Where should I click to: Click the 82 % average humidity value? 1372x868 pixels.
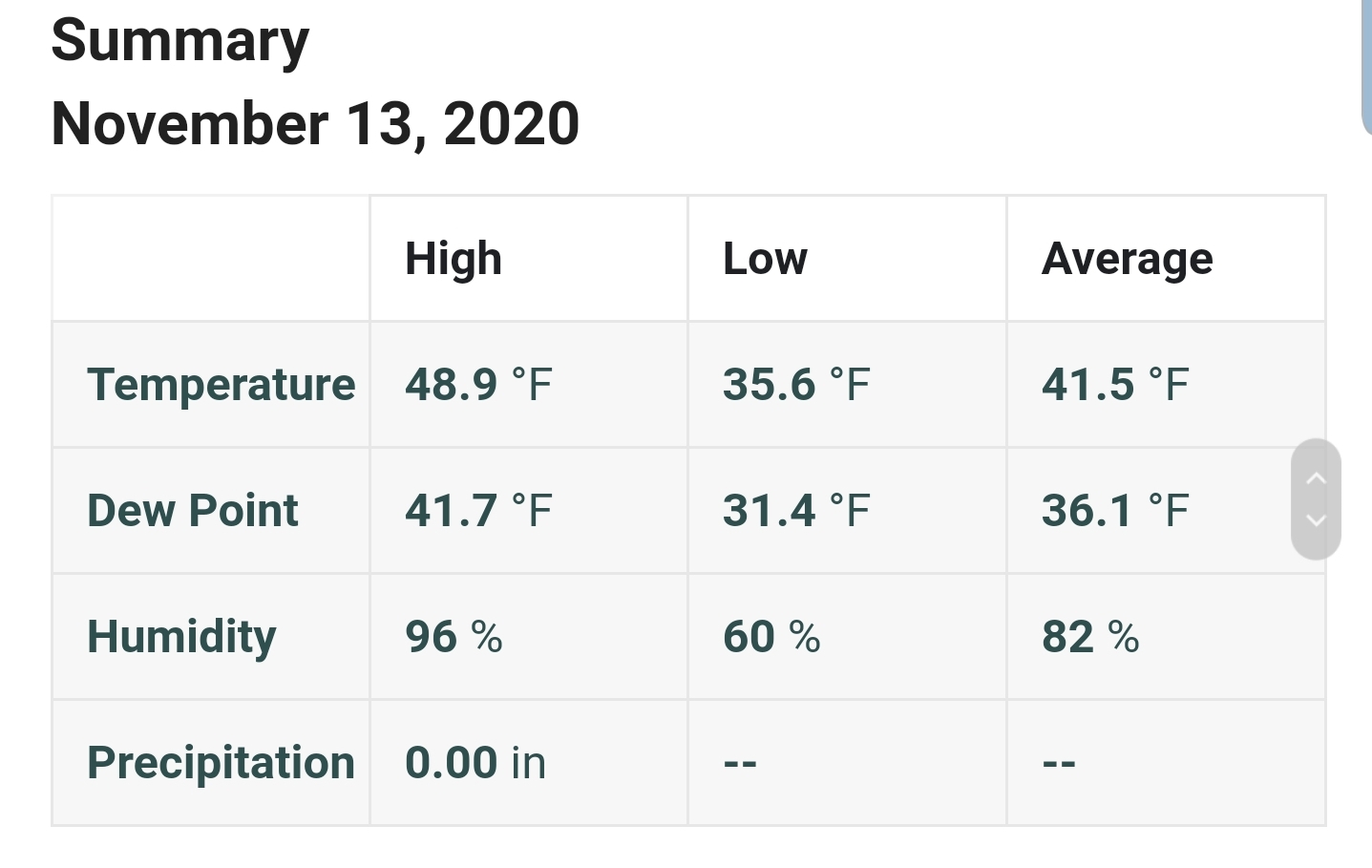1091,637
